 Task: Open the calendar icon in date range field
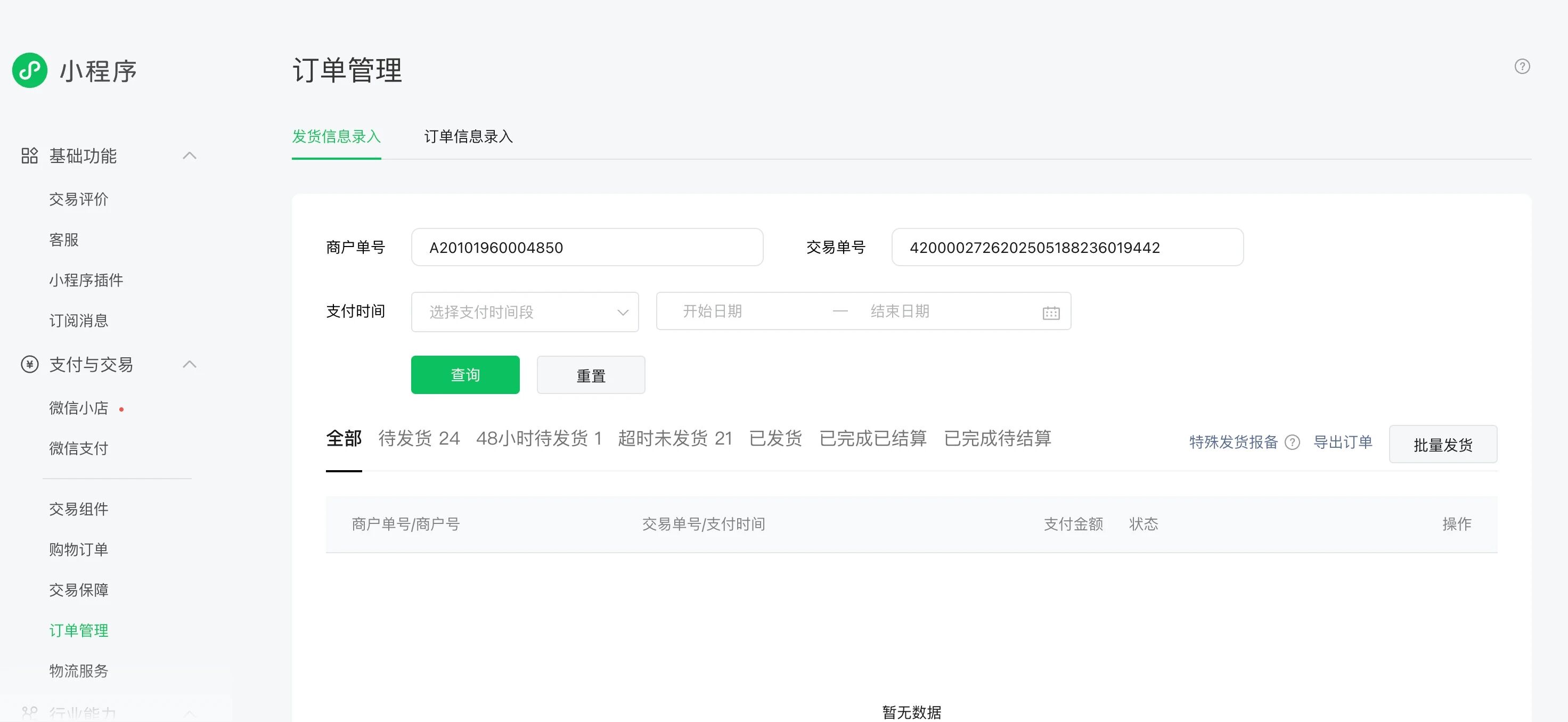tap(1051, 313)
